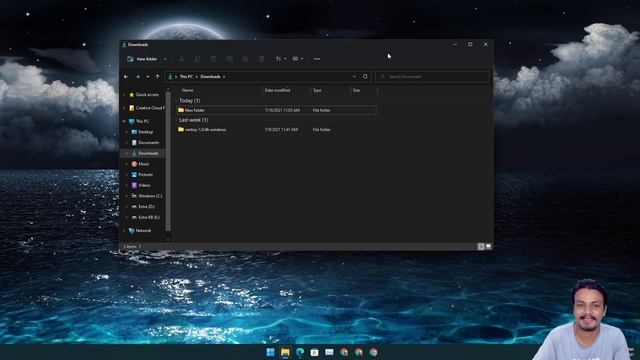This screenshot has height=360, width=640.
Task: Click the Copy icon in toolbar
Action: pyautogui.click(x=197, y=59)
